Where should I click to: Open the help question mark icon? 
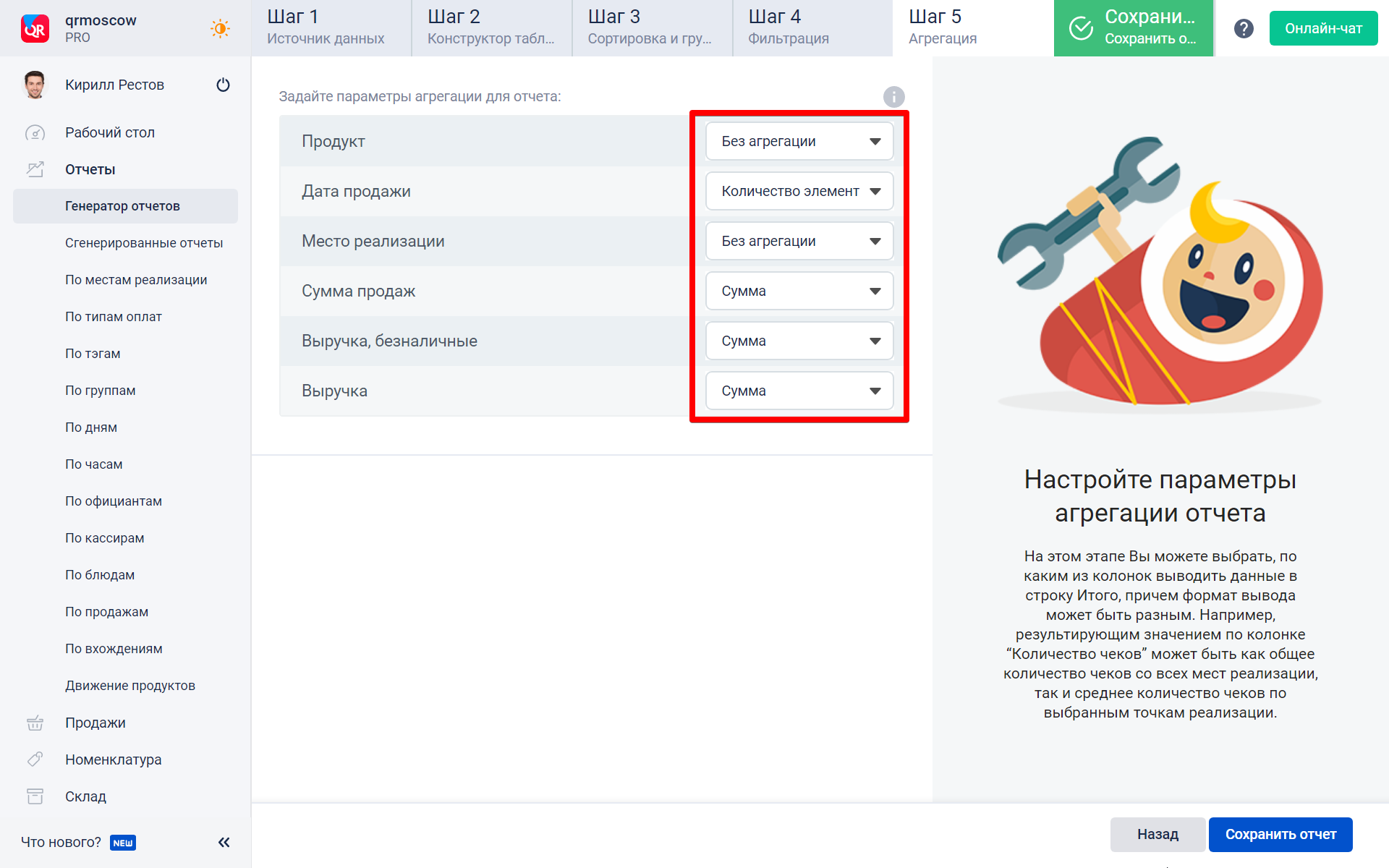(1244, 29)
